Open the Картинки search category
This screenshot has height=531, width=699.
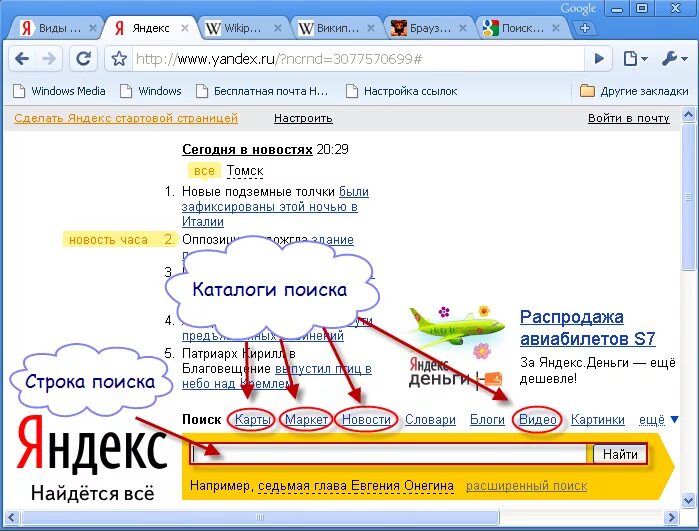[597, 420]
